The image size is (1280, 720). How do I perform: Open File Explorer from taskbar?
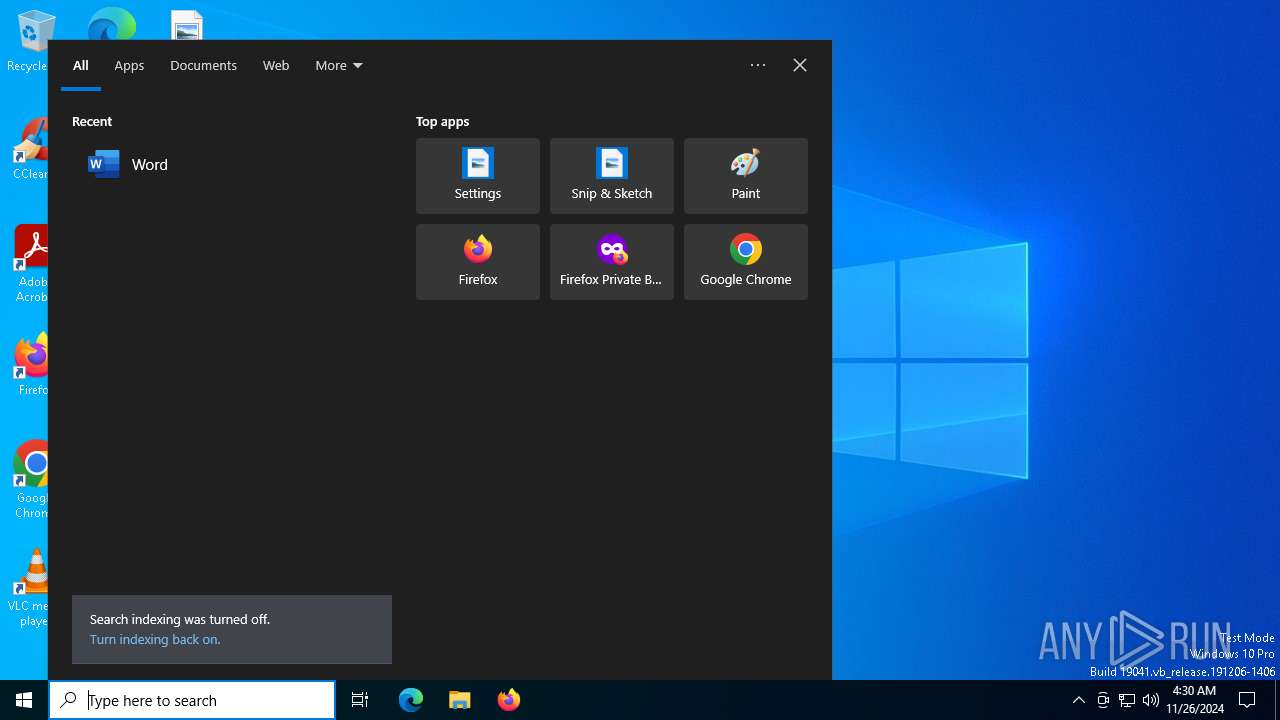tap(460, 700)
